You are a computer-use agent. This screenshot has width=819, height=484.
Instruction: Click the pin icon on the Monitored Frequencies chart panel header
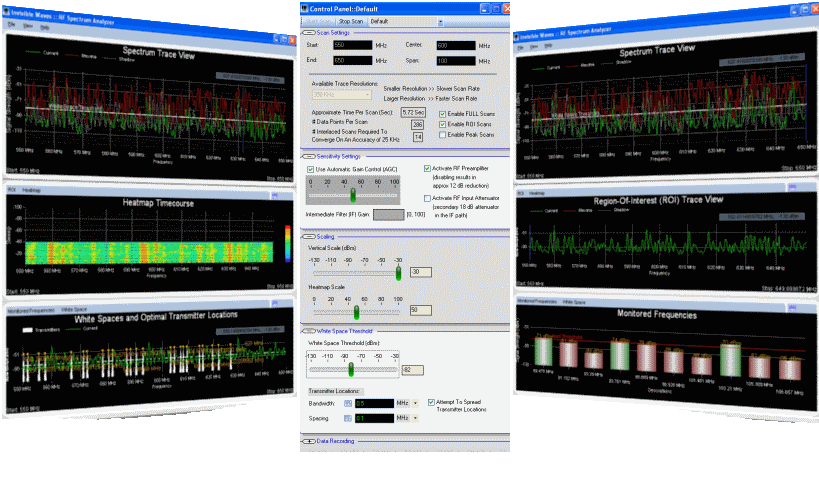(x=792, y=308)
